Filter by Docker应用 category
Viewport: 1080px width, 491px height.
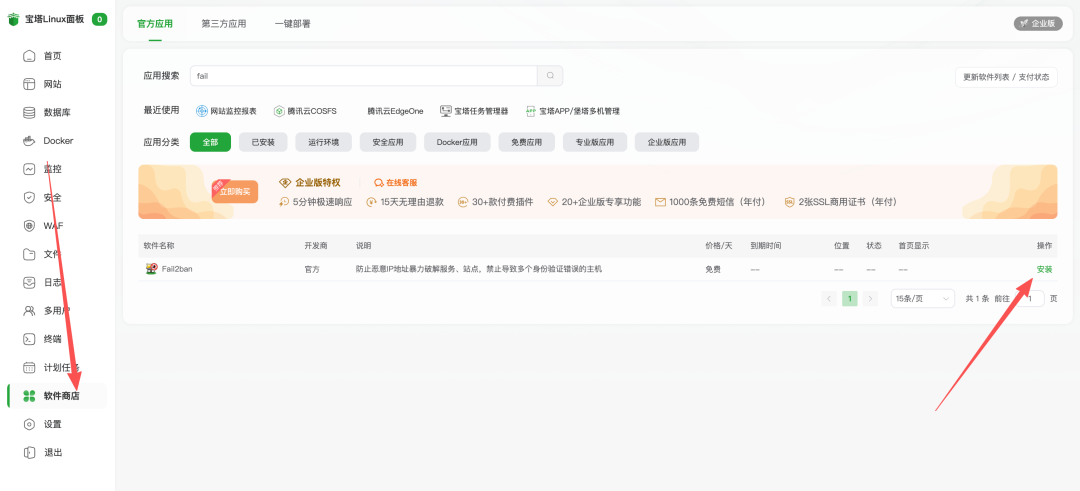tap(457, 143)
